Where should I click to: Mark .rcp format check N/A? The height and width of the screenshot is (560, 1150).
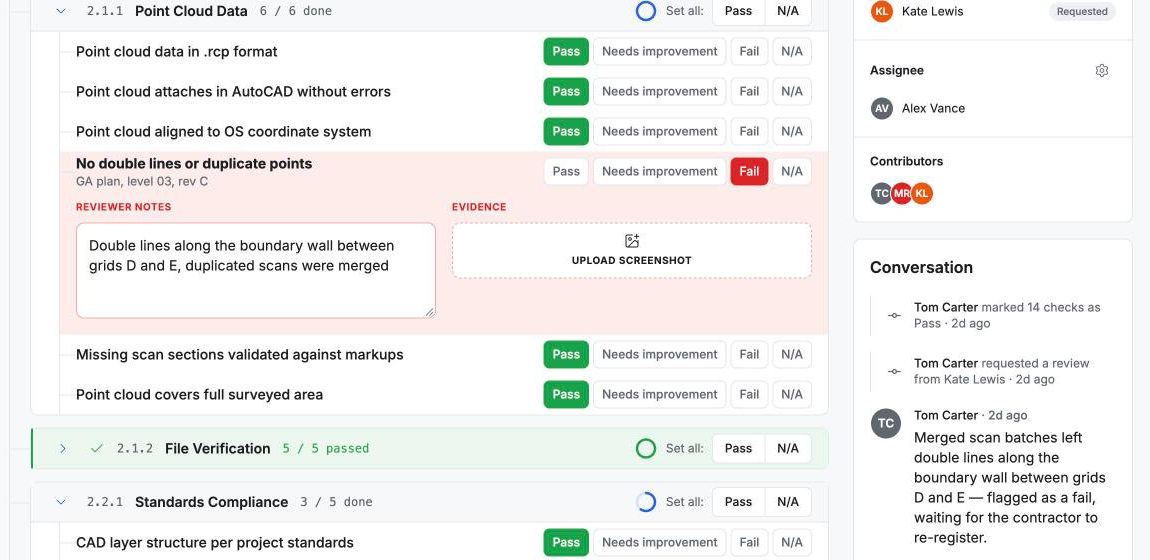(791, 51)
